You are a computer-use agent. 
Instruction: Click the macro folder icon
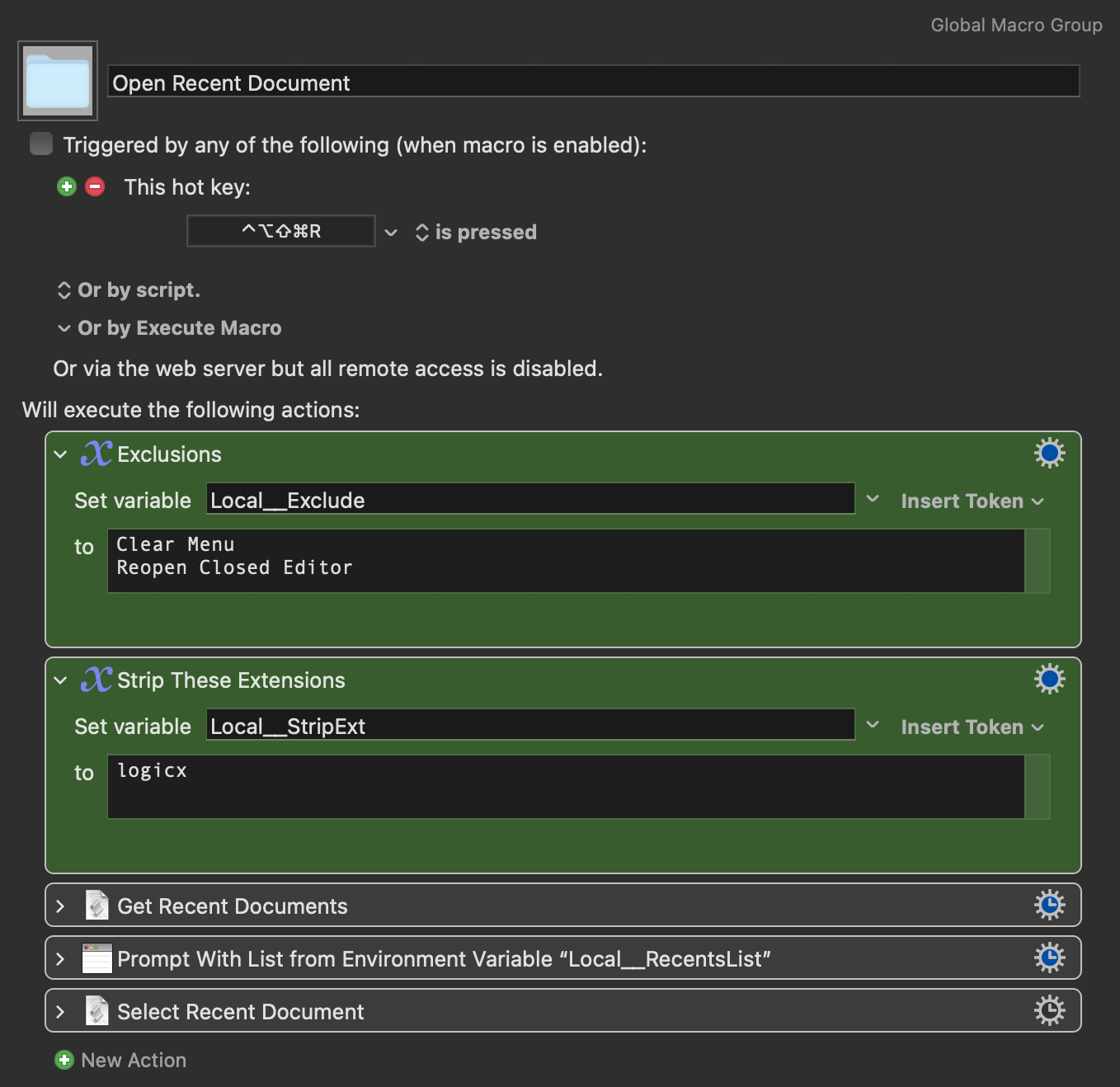pos(58,81)
